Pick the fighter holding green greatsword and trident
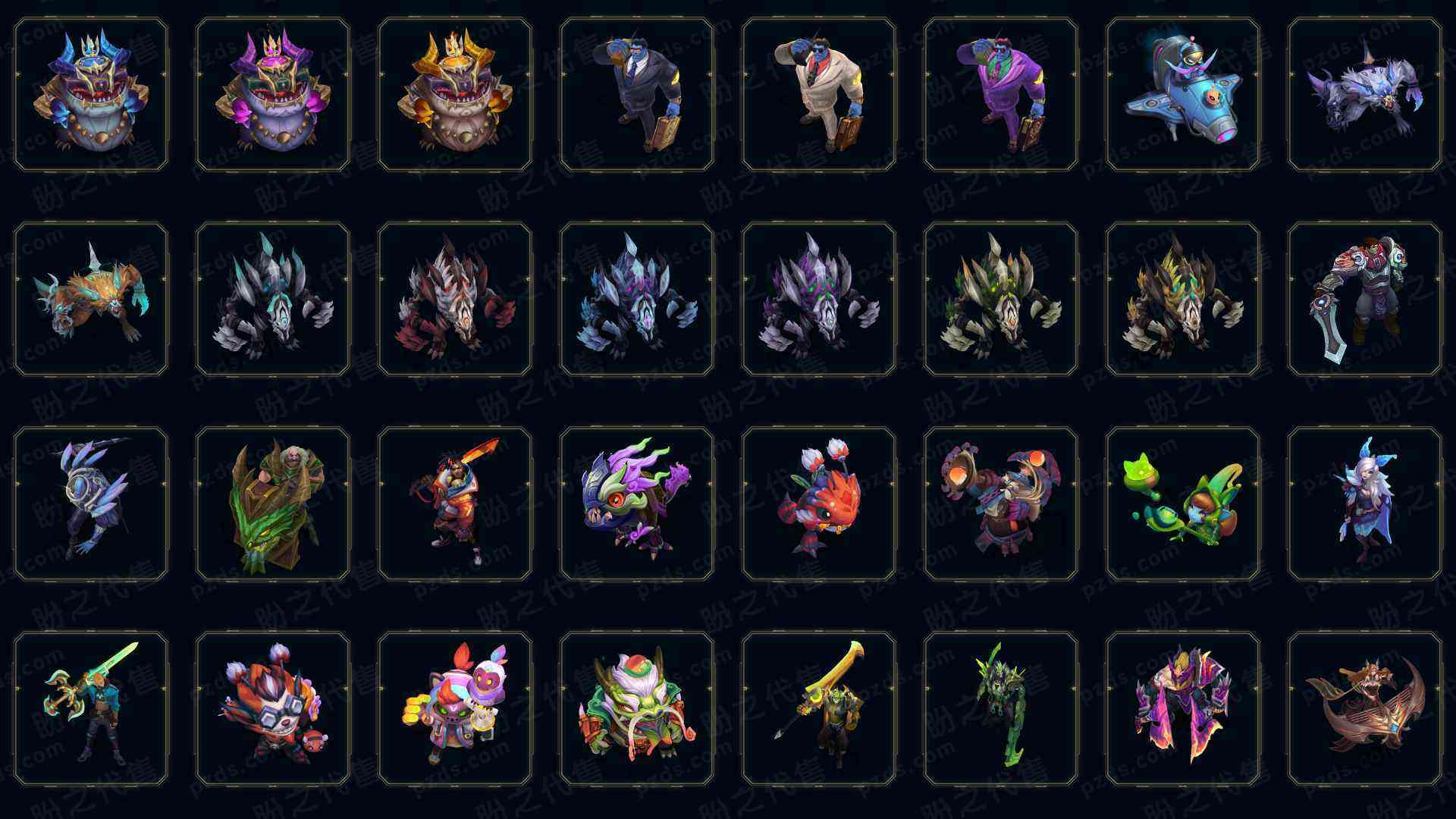Image resolution: width=1456 pixels, height=819 pixels. pos(91,708)
